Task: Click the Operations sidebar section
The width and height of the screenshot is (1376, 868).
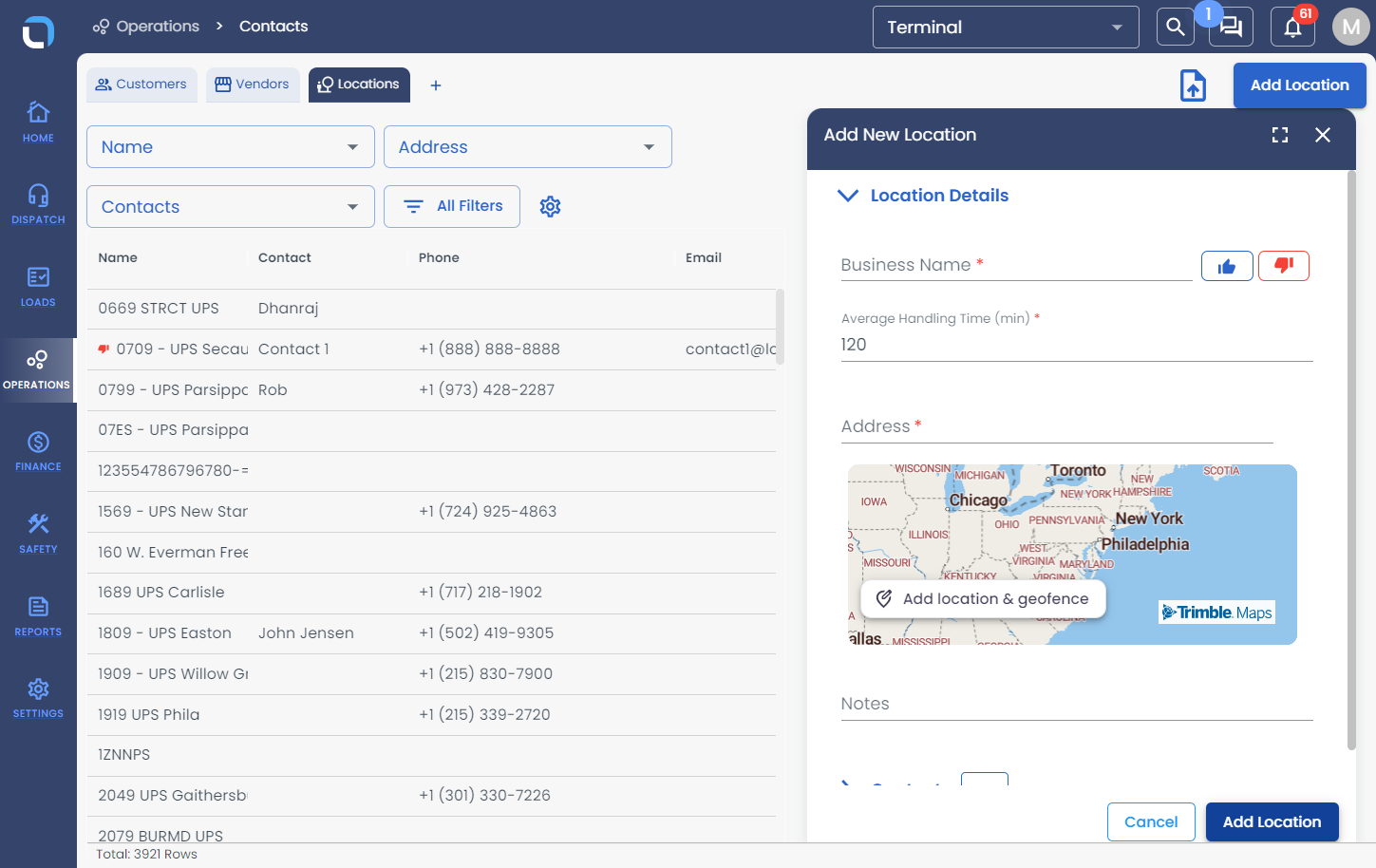Action: coord(38,369)
